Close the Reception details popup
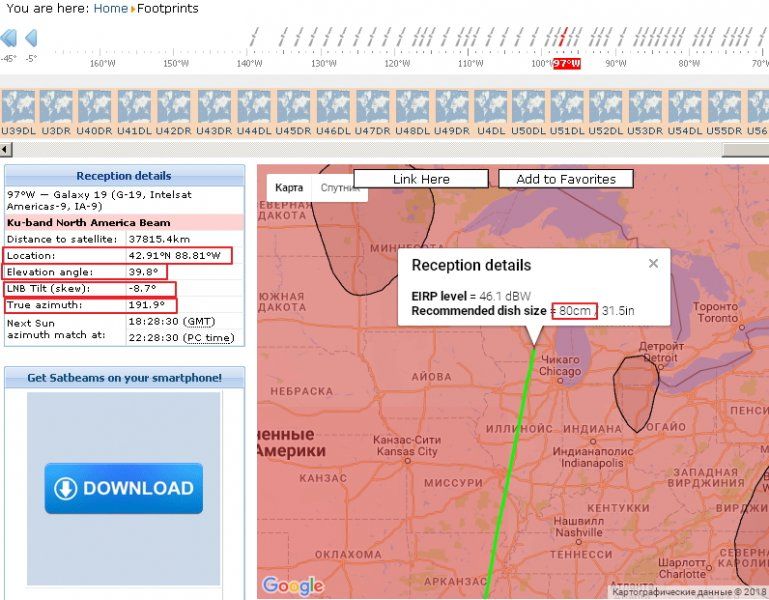The width and height of the screenshot is (769, 600). click(x=653, y=263)
